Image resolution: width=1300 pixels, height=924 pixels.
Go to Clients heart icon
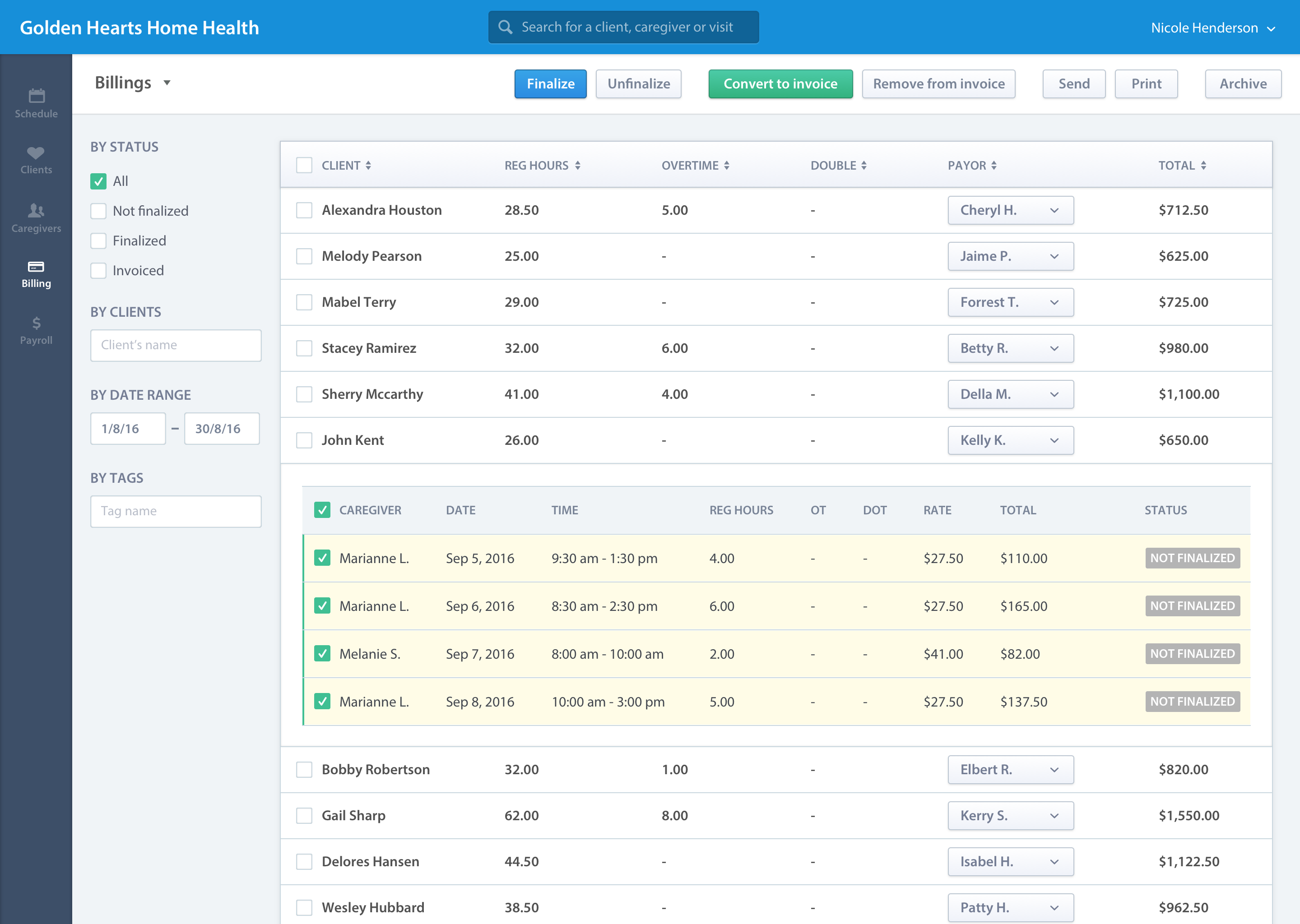pos(36,152)
